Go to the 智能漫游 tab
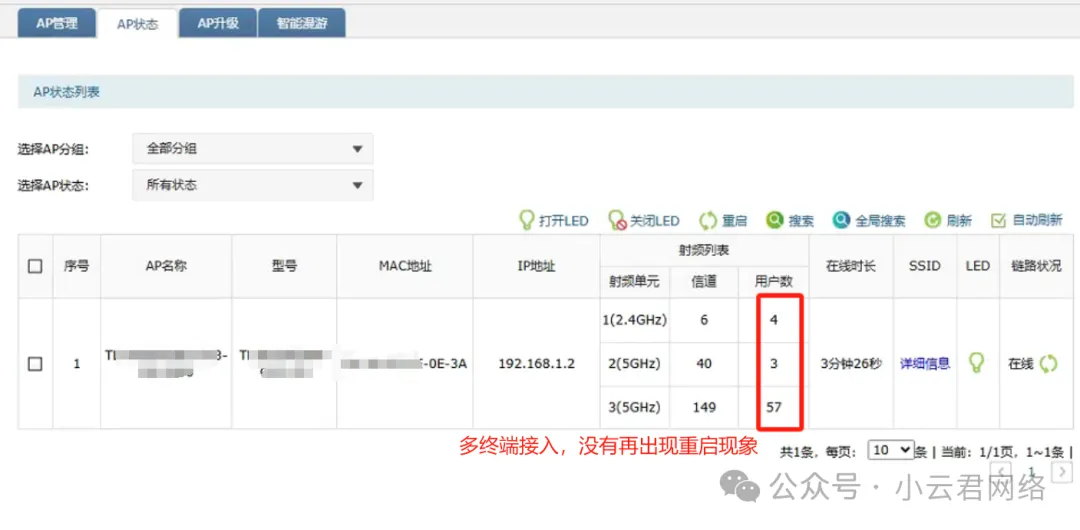This screenshot has width=1080, height=530. [302, 23]
